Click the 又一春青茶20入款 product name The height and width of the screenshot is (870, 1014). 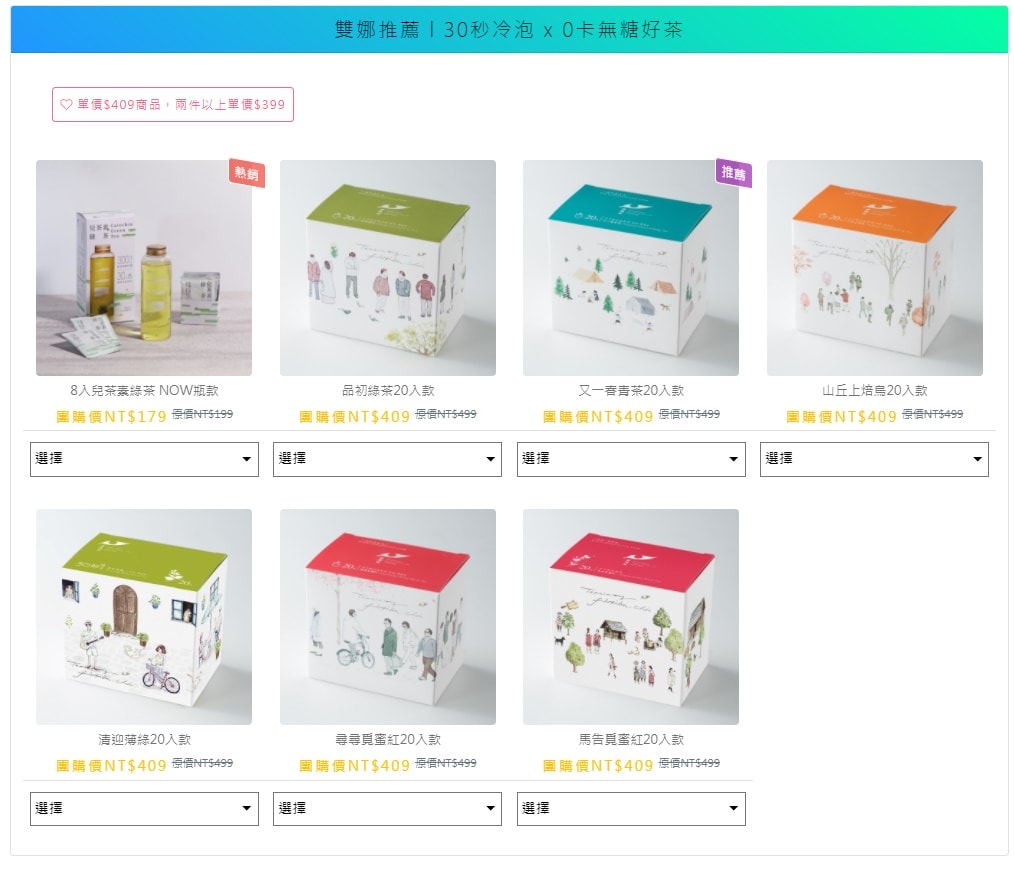click(631, 391)
